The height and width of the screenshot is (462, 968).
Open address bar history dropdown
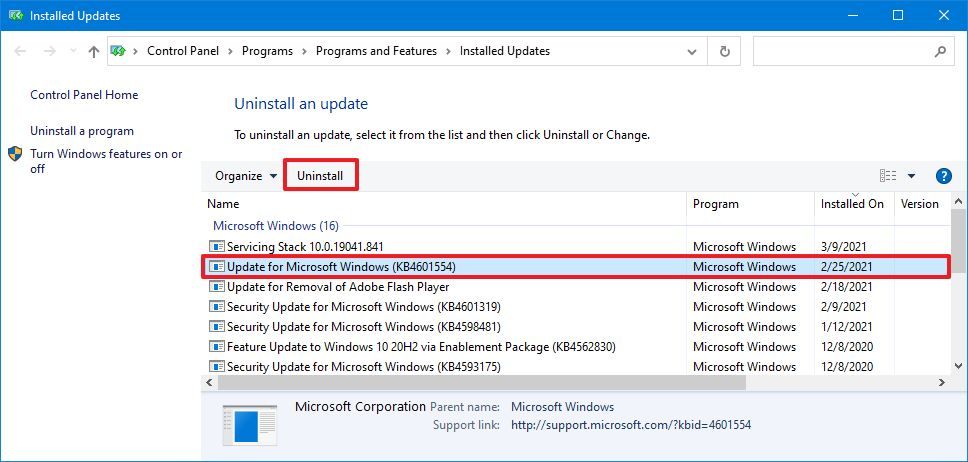[692, 52]
